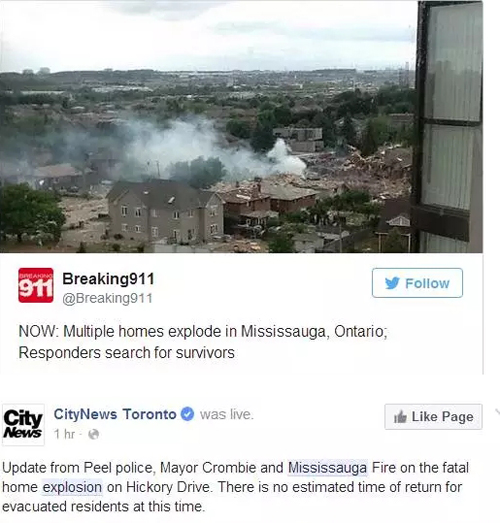The image size is (500, 523).
Task: Open the highlighted Mississauga link in the post
Action: (x=328, y=468)
